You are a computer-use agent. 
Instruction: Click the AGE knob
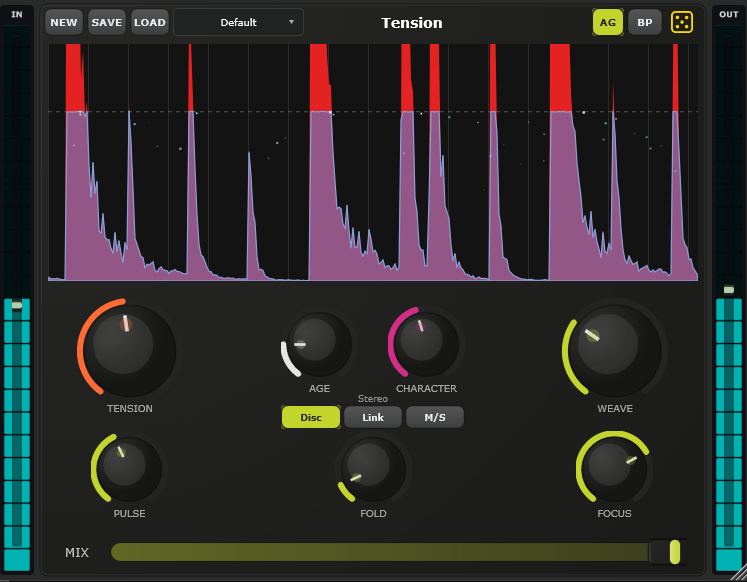coord(318,343)
